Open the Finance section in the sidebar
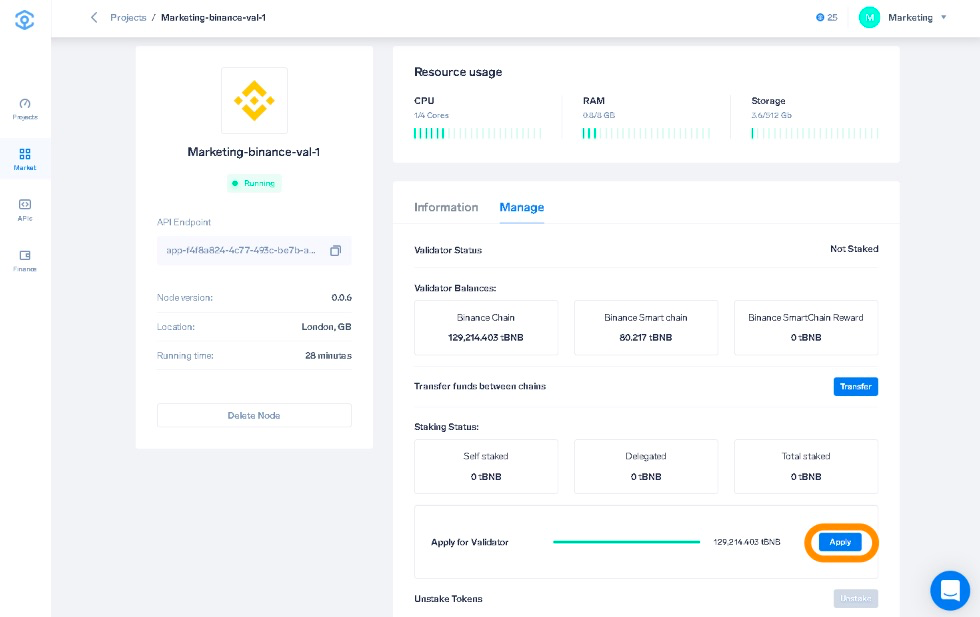Image resolution: width=980 pixels, height=617 pixels. coord(25,261)
